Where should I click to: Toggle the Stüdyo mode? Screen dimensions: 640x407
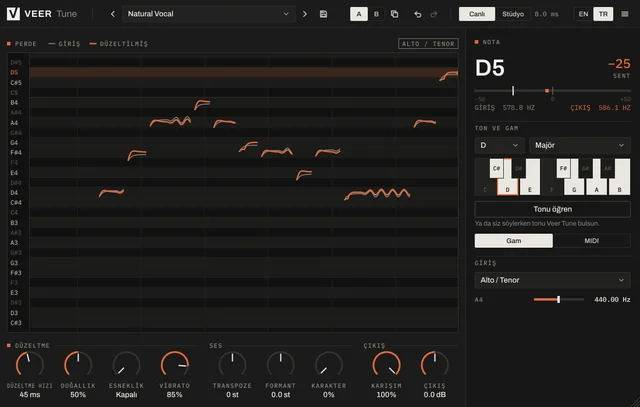(513, 14)
